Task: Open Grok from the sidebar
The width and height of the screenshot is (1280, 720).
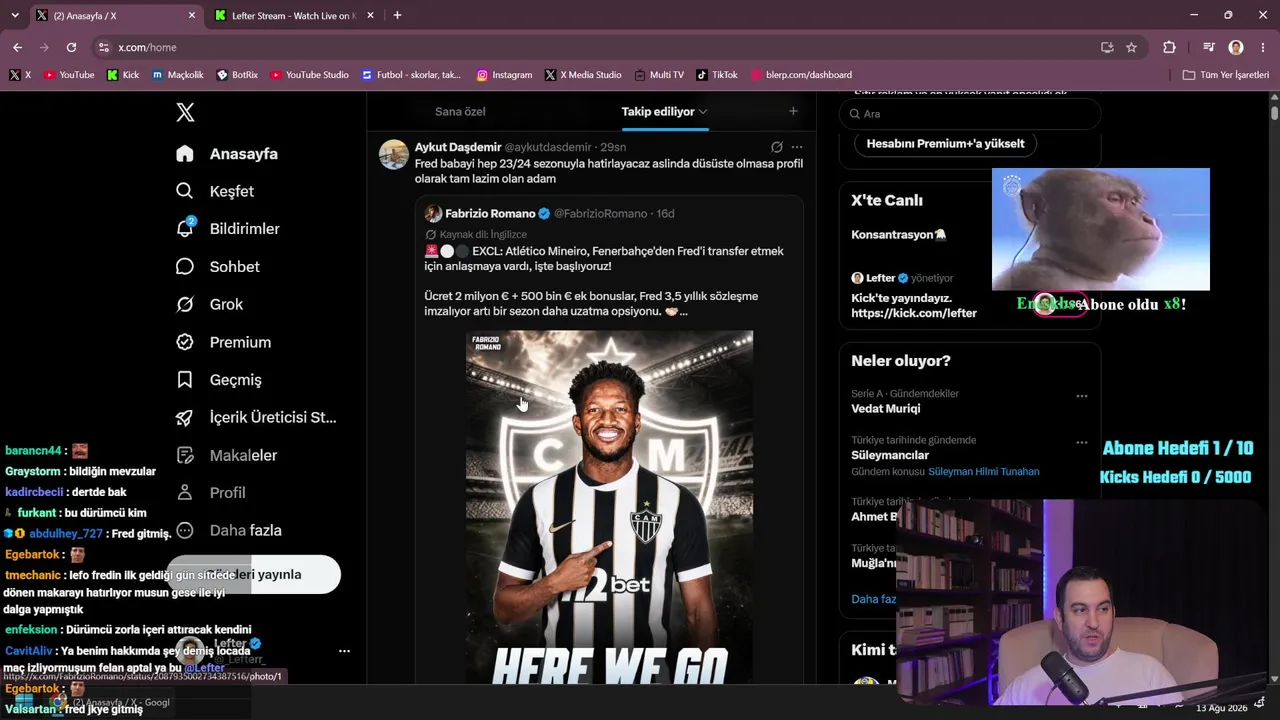Action: coord(209,304)
